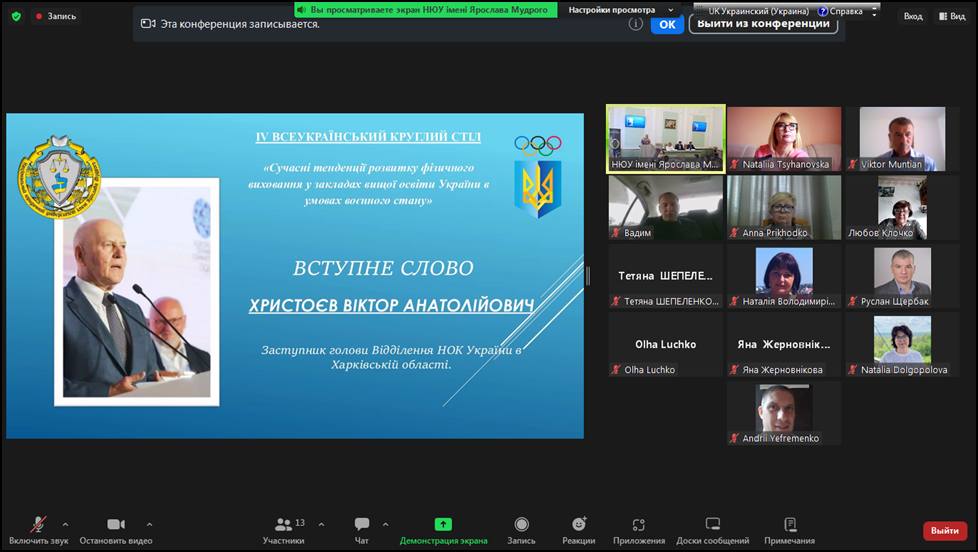Click 'ХРИСТОЄВ ВІКТОР АНАТОЛІЙОВИЧ' text on slide

tap(391, 306)
